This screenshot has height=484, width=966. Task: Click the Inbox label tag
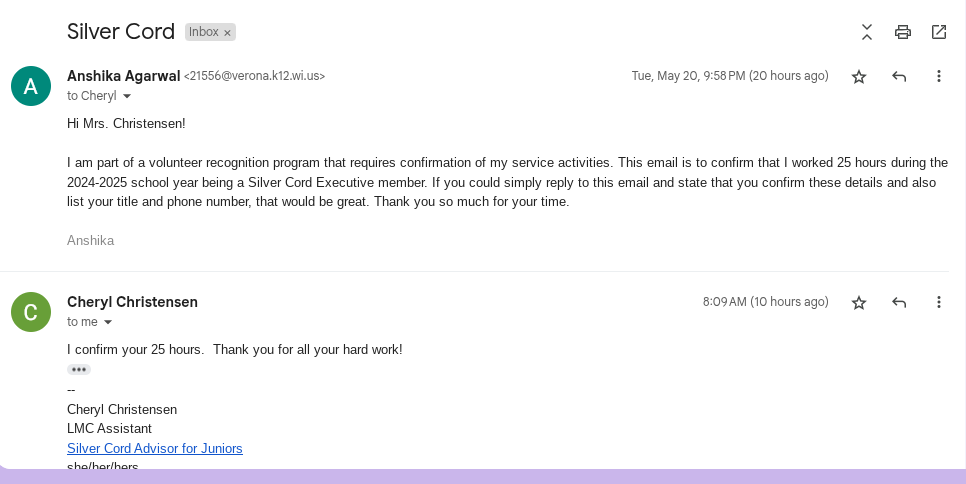click(203, 32)
